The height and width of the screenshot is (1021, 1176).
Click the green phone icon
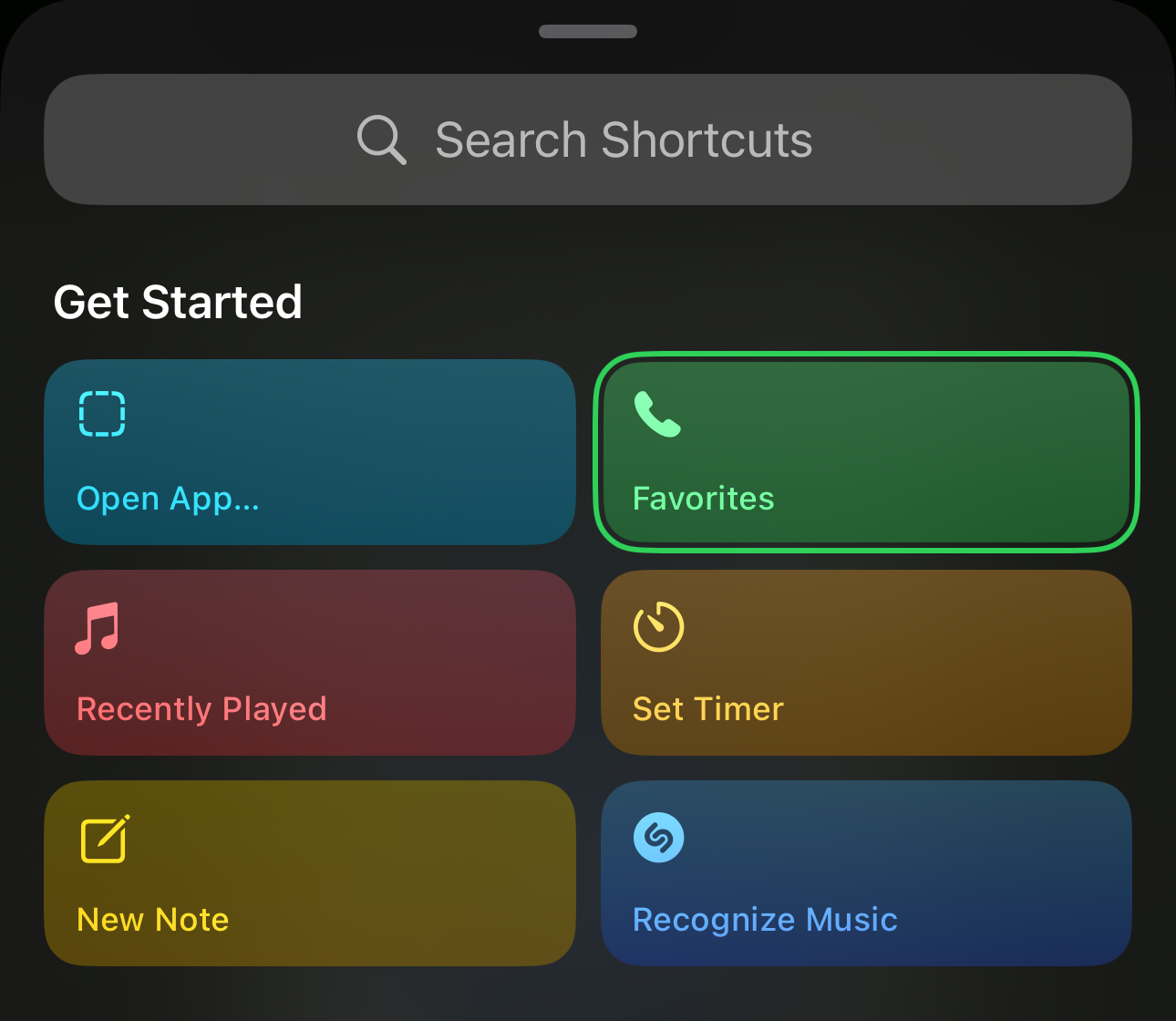click(x=657, y=415)
